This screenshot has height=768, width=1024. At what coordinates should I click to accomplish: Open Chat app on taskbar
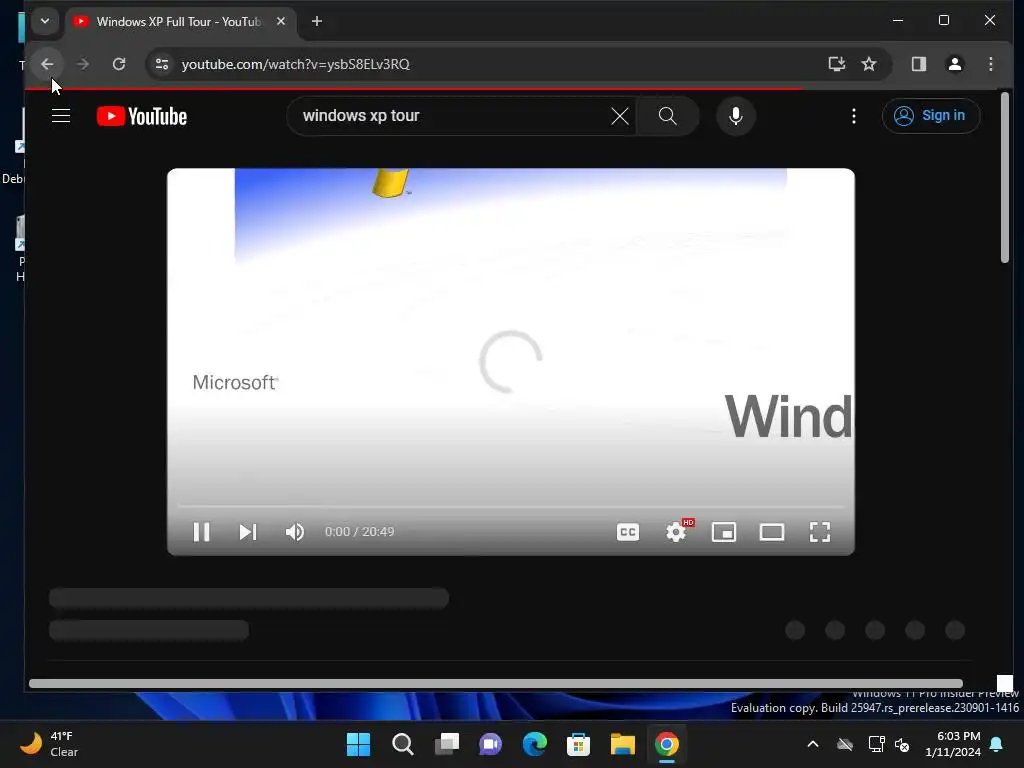point(490,744)
